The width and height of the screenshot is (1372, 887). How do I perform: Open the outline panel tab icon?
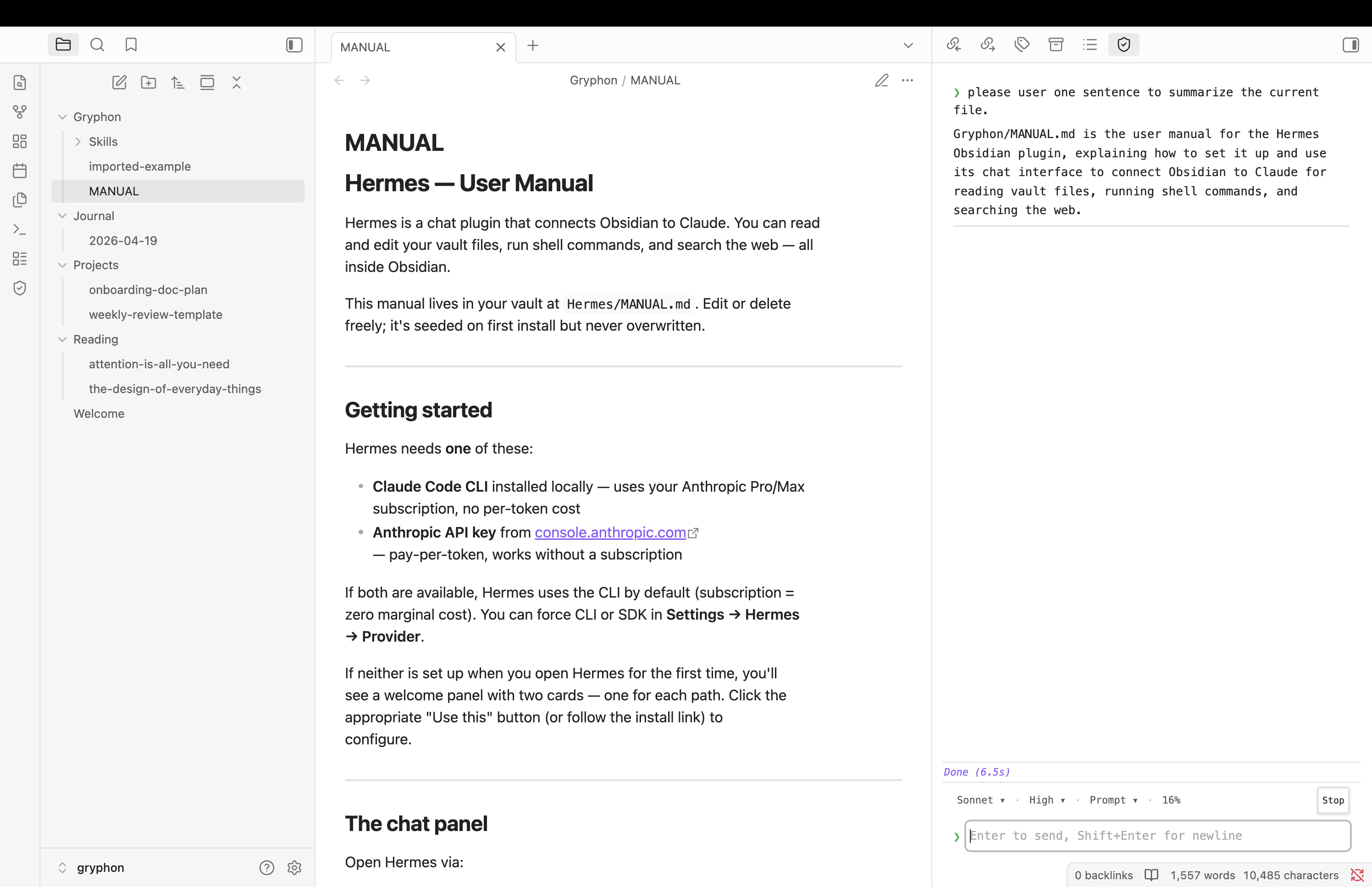pyautogui.click(x=1090, y=45)
